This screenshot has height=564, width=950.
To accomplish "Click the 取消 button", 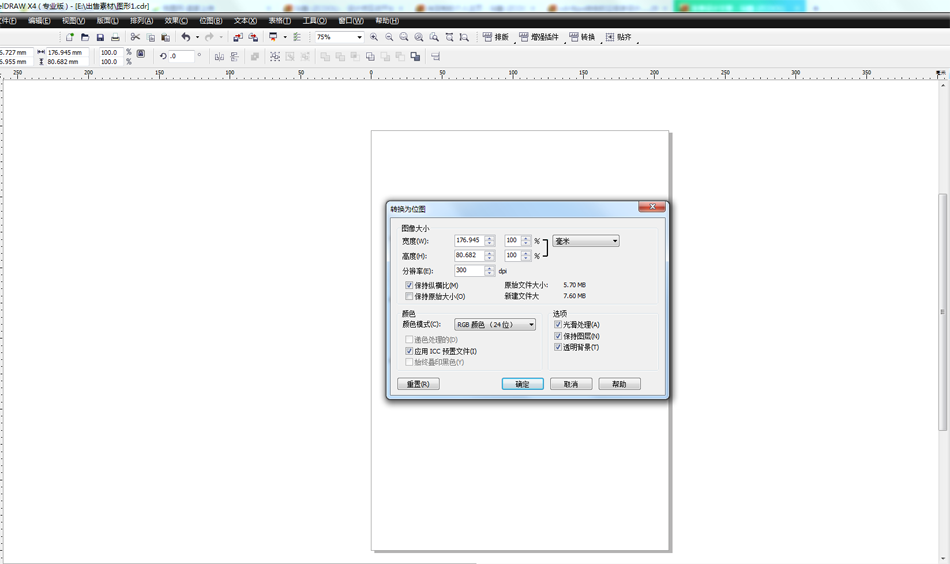I will coord(570,384).
